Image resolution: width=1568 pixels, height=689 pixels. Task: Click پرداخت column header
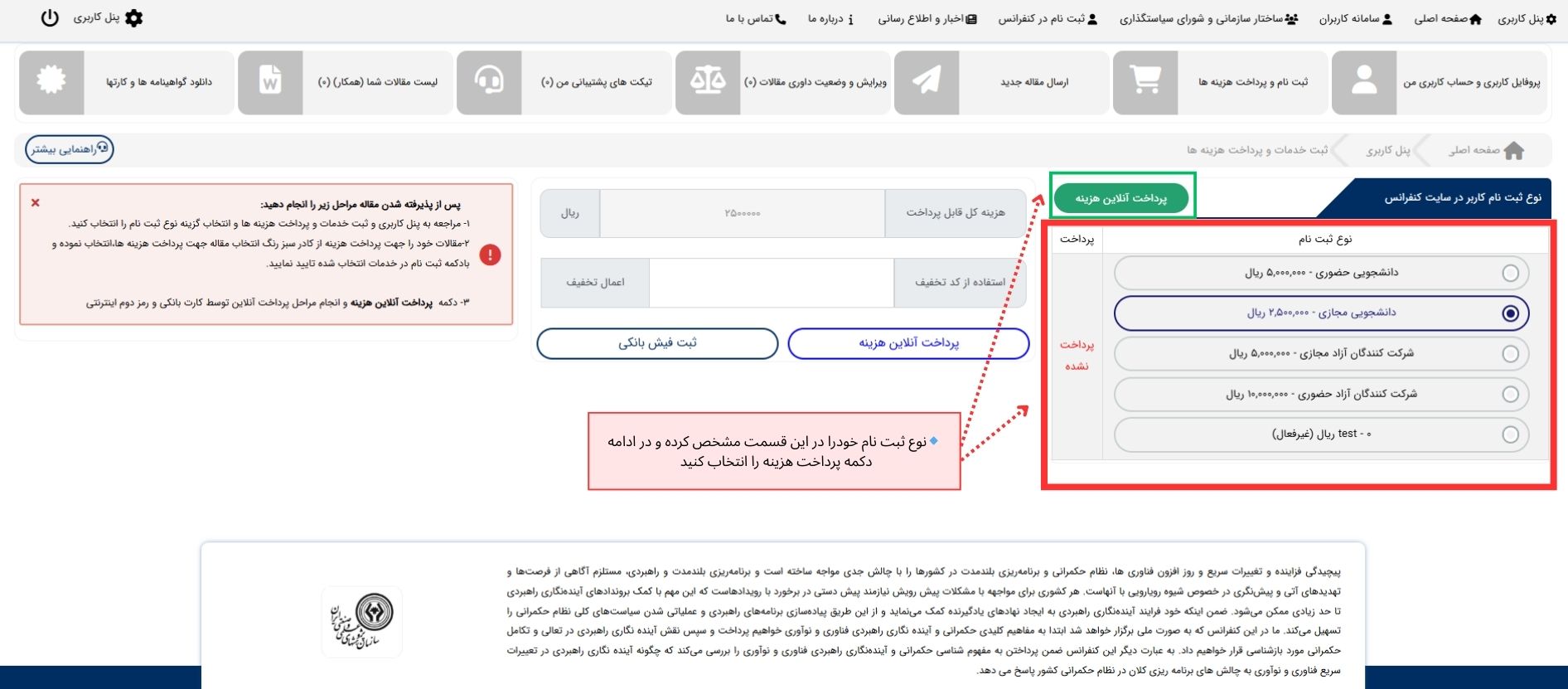[1077, 239]
